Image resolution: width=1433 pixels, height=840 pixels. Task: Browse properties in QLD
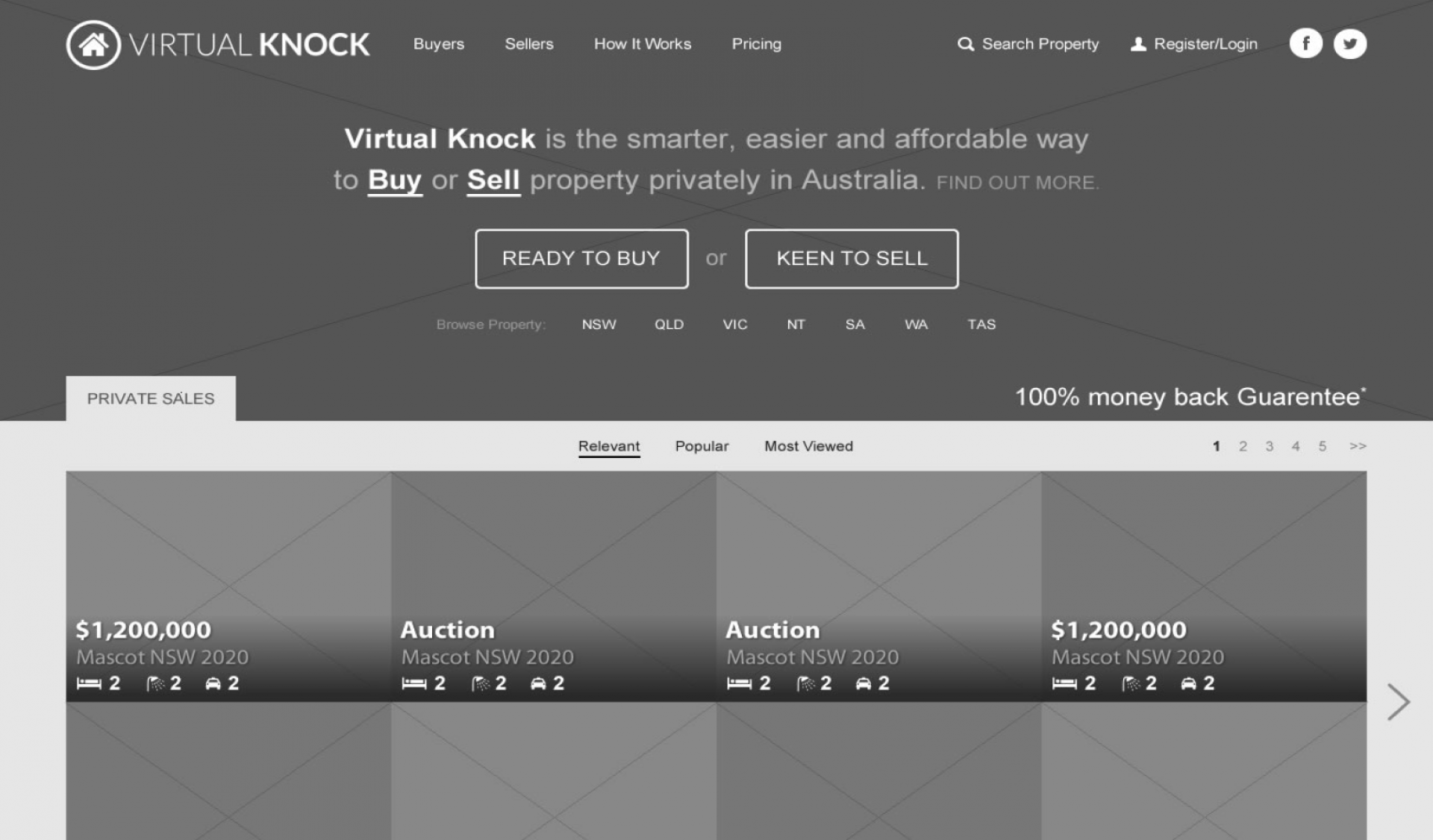click(669, 325)
